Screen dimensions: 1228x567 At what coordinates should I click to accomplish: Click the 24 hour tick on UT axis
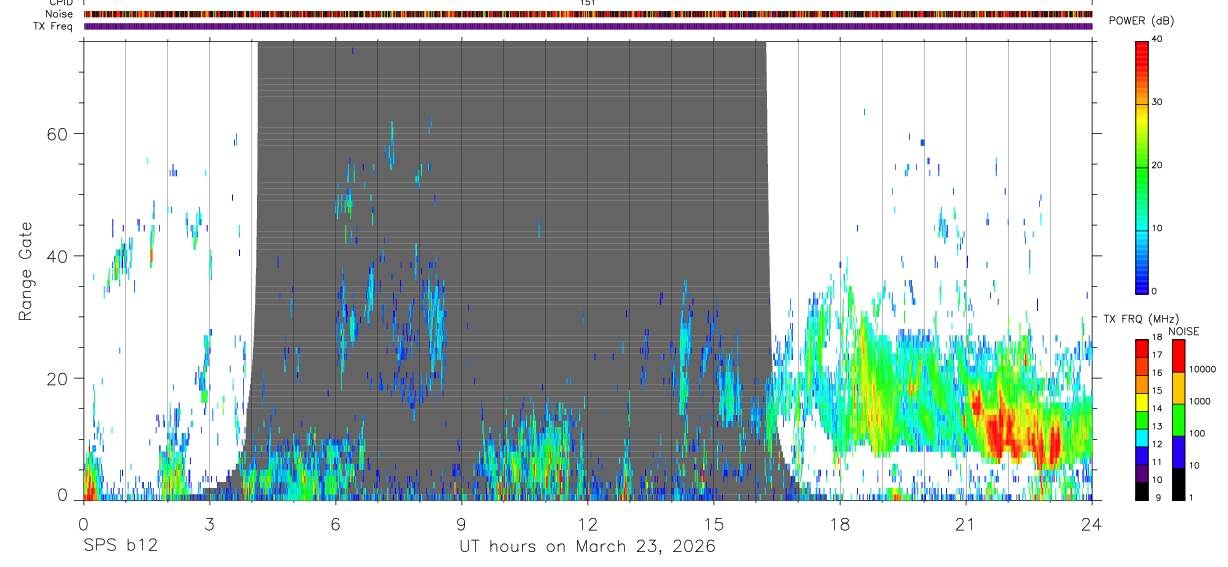coord(1092,523)
